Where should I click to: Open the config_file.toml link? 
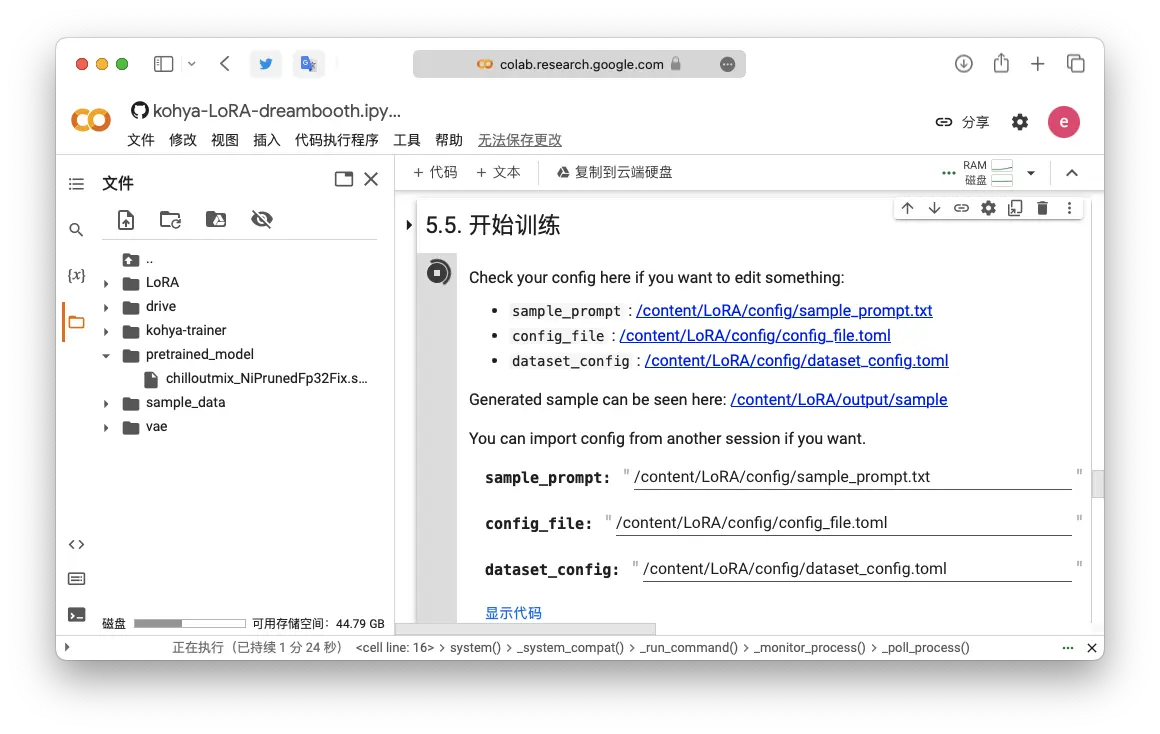(755, 336)
